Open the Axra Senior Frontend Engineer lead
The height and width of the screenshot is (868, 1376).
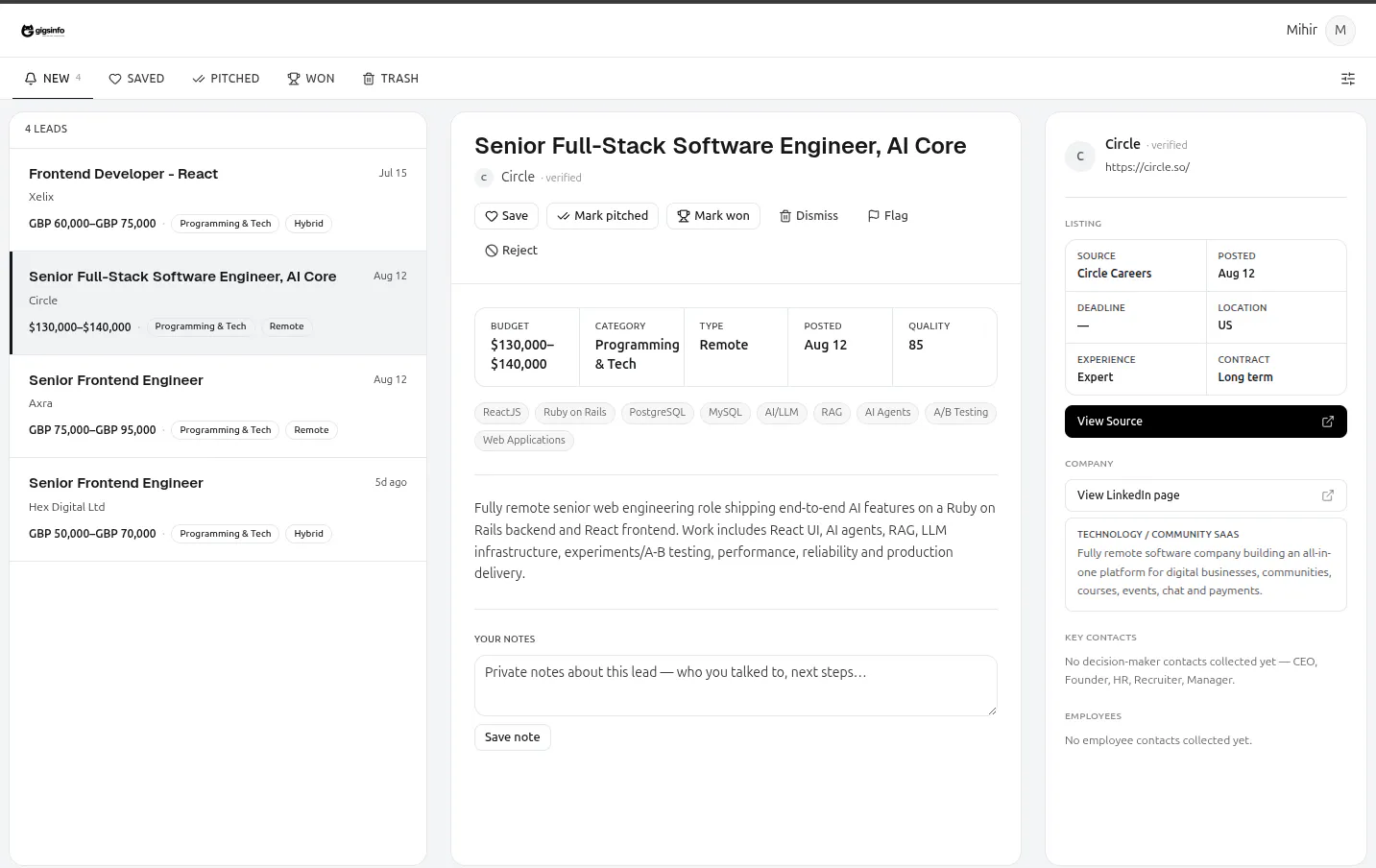pyautogui.click(x=218, y=406)
